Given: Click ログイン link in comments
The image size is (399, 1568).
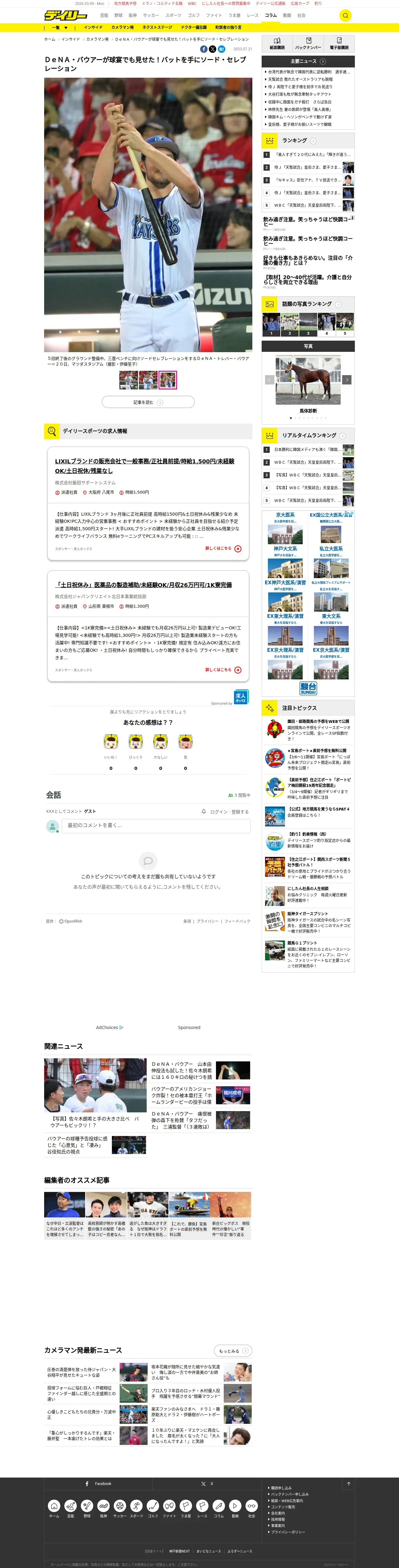Looking at the screenshot, I should point(218,812).
